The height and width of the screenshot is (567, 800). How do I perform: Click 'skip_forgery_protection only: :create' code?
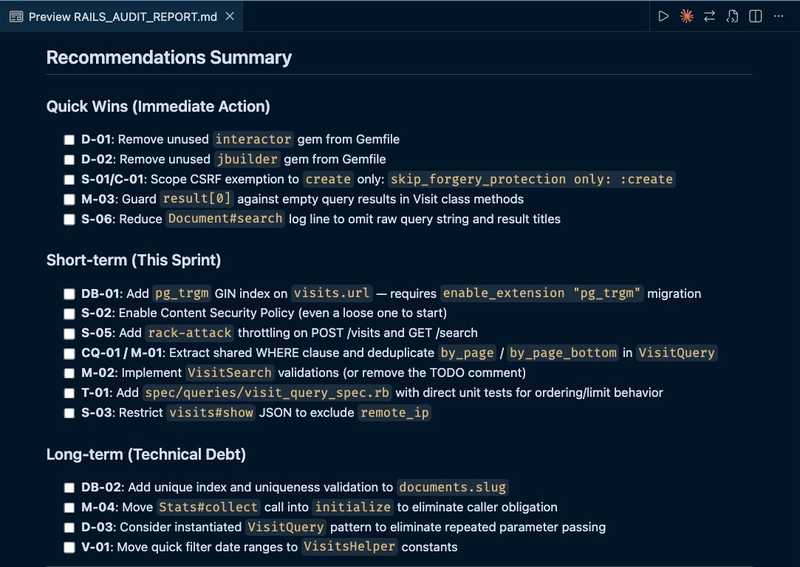click(531, 179)
